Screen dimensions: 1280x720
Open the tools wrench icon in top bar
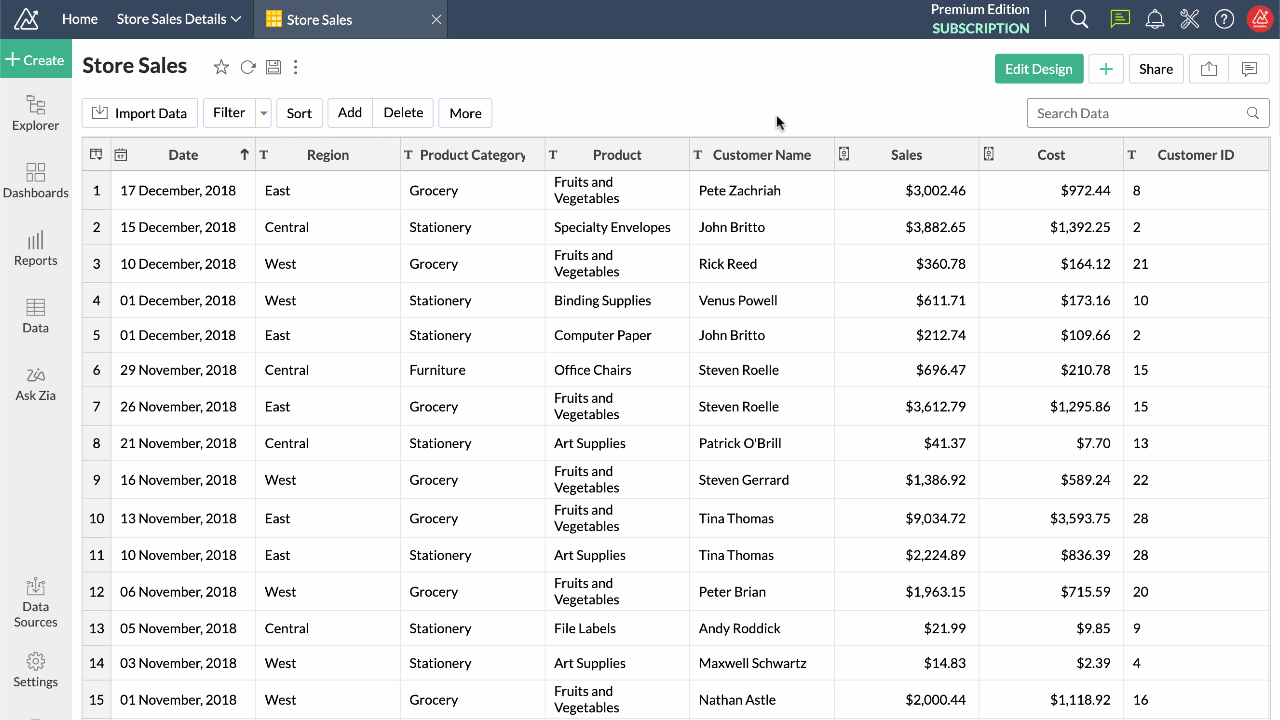point(1189,19)
